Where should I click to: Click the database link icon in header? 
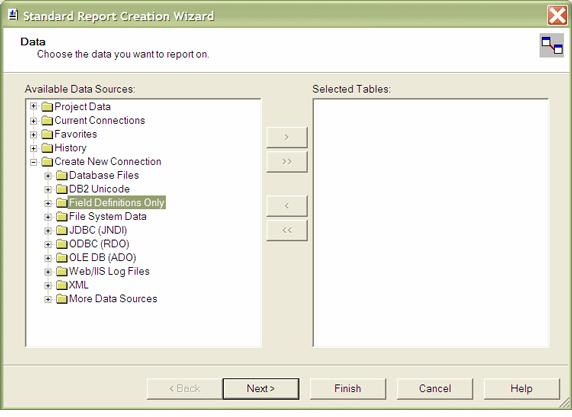tap(552, 46)
